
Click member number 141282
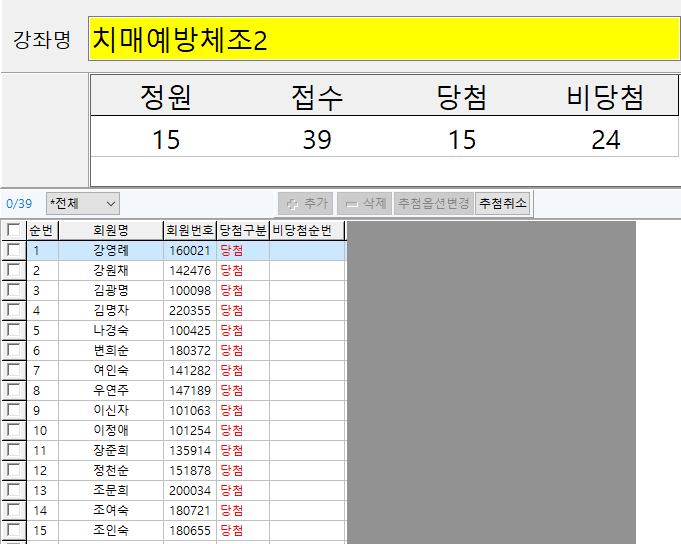coord(190,371)
